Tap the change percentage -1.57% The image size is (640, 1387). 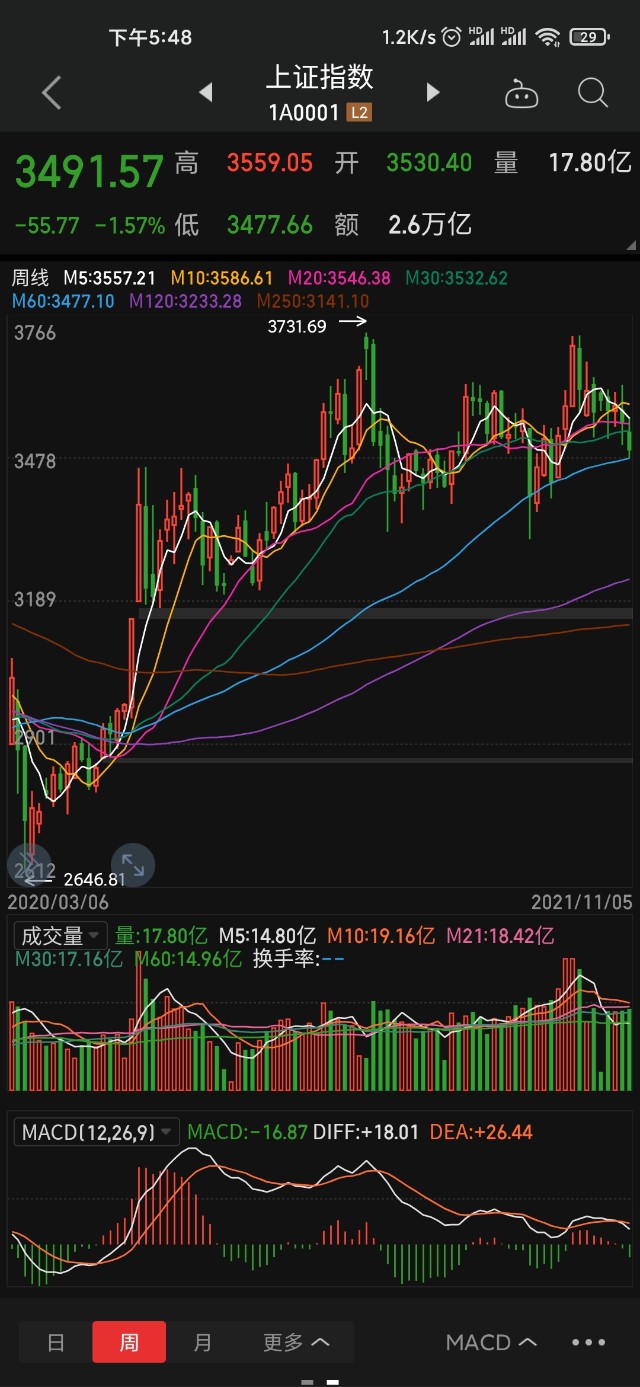(x=130, y=226)
